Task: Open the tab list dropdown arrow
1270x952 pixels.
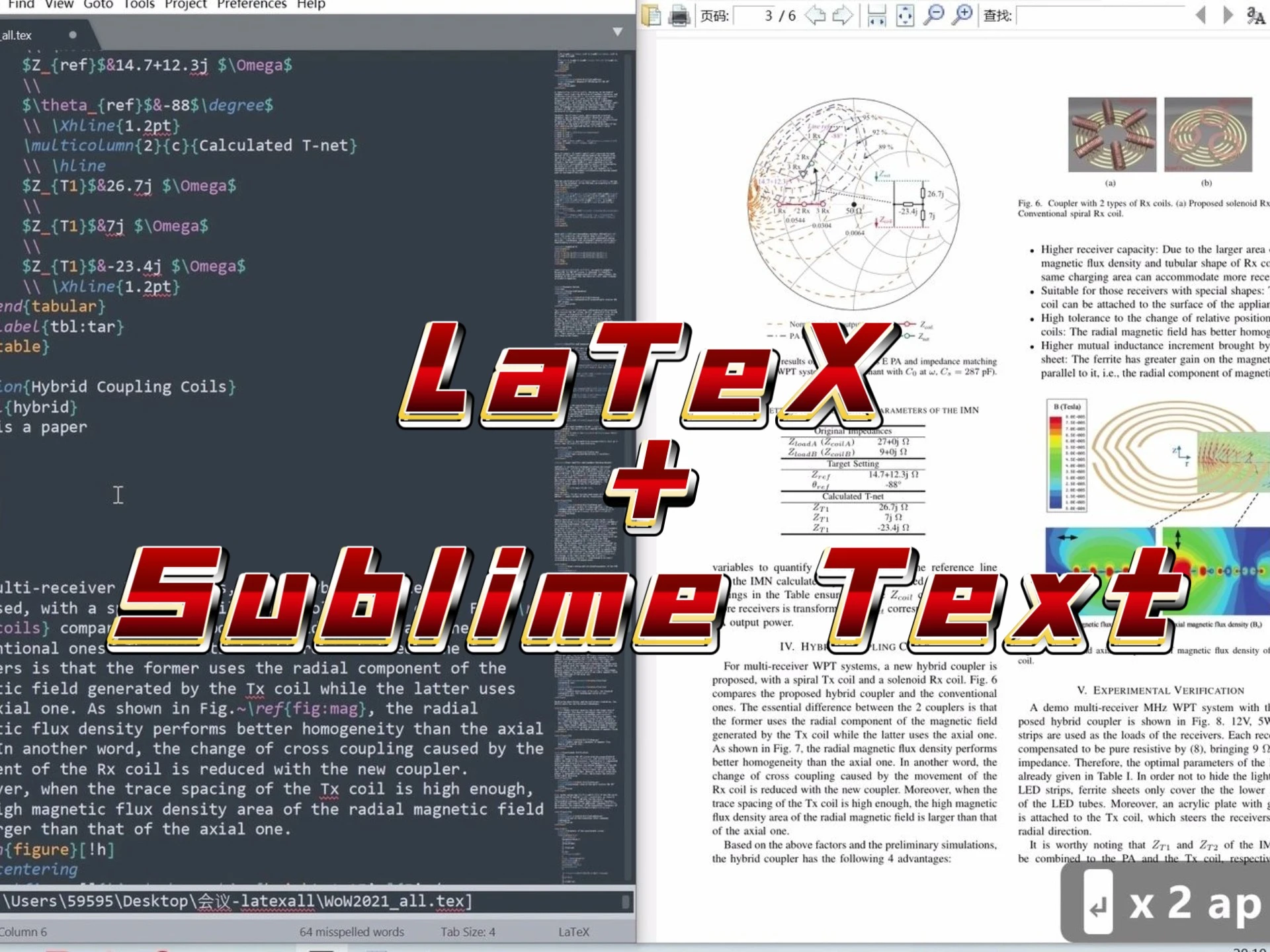Action: pyautogui.click(x=617, y=31)
